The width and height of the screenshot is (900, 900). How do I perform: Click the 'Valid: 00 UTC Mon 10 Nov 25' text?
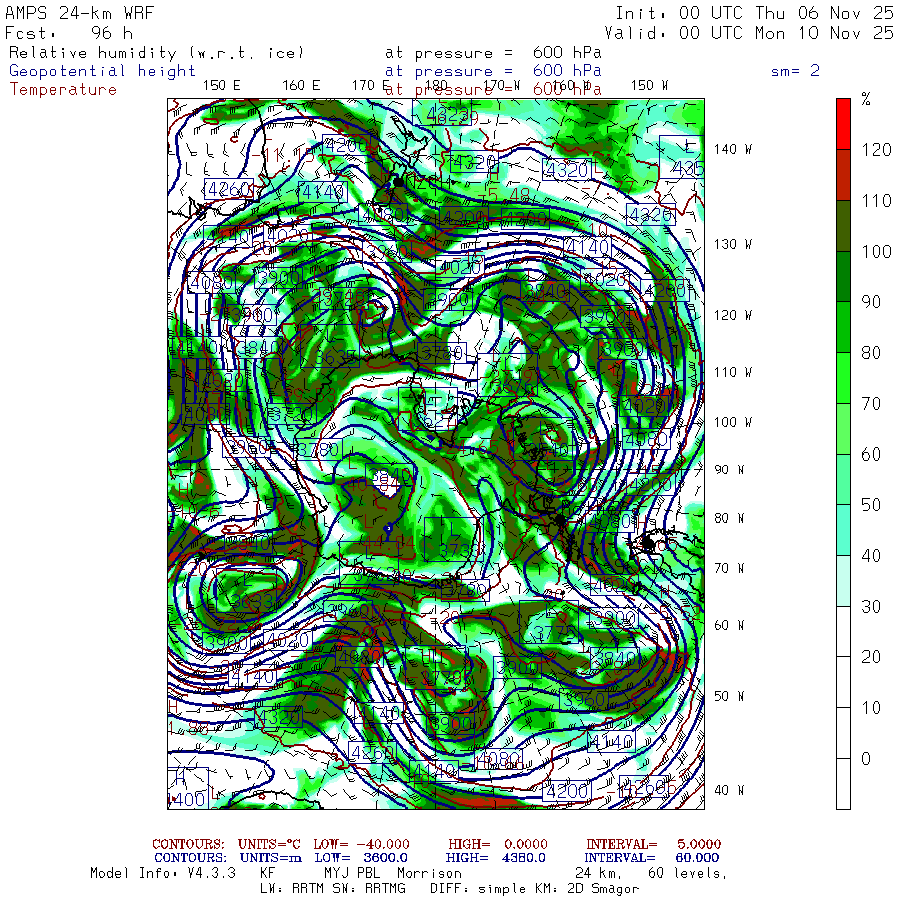[x=754, y=32]
